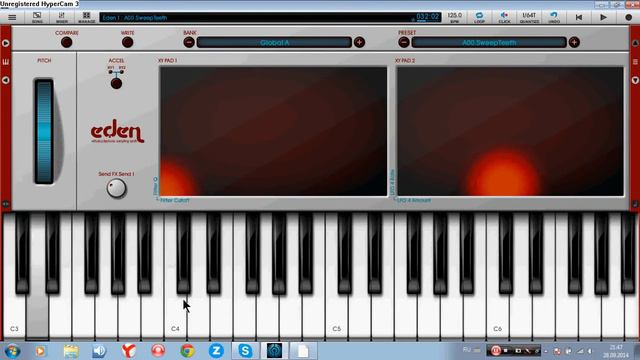Select next bank with plus button

359,42
